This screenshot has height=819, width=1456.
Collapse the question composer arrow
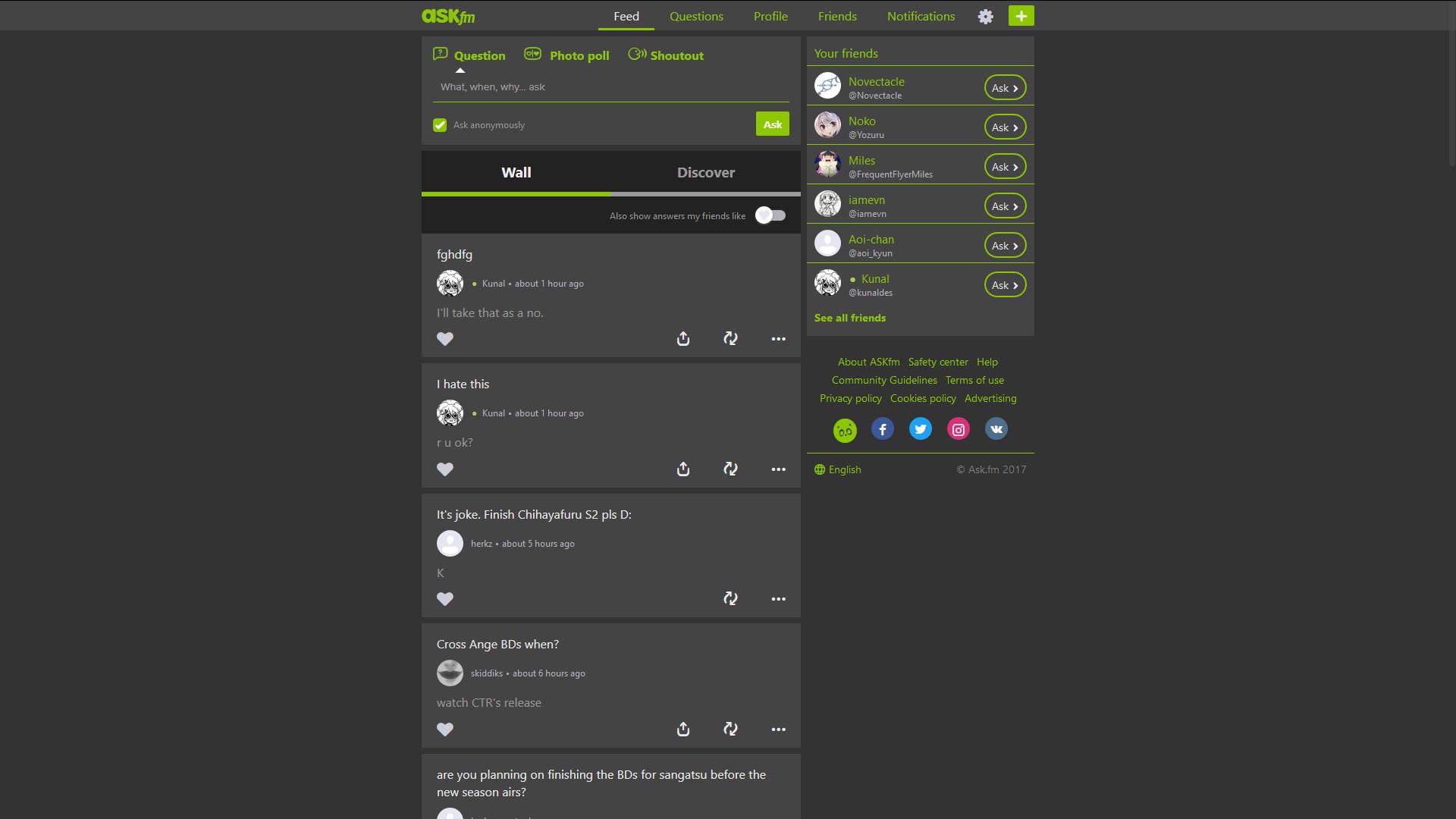461,69
